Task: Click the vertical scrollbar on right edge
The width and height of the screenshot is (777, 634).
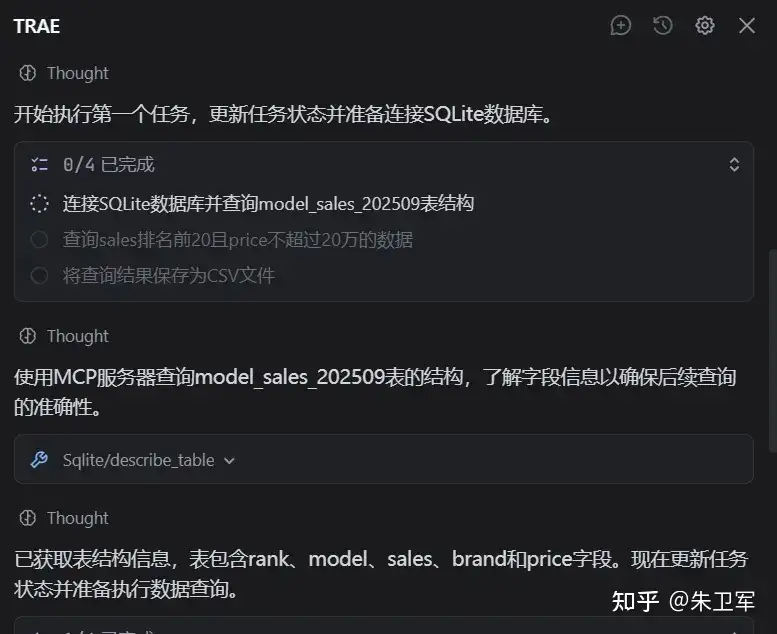Action: [772, 351]
